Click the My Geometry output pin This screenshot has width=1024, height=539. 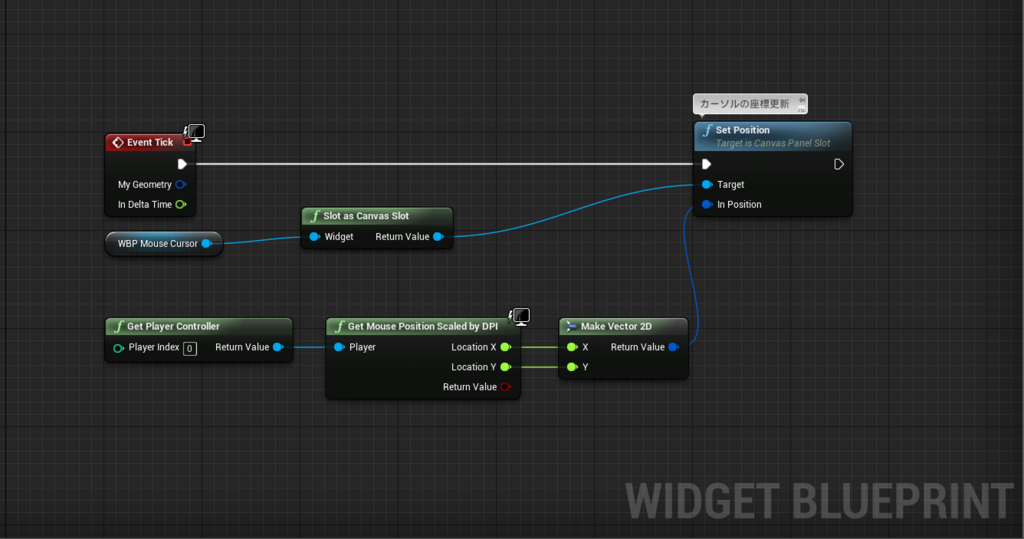181,185
